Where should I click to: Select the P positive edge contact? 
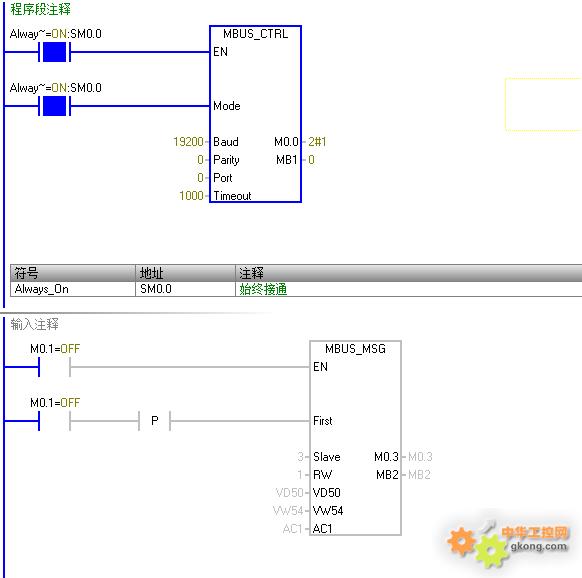(x=155, y=421)
